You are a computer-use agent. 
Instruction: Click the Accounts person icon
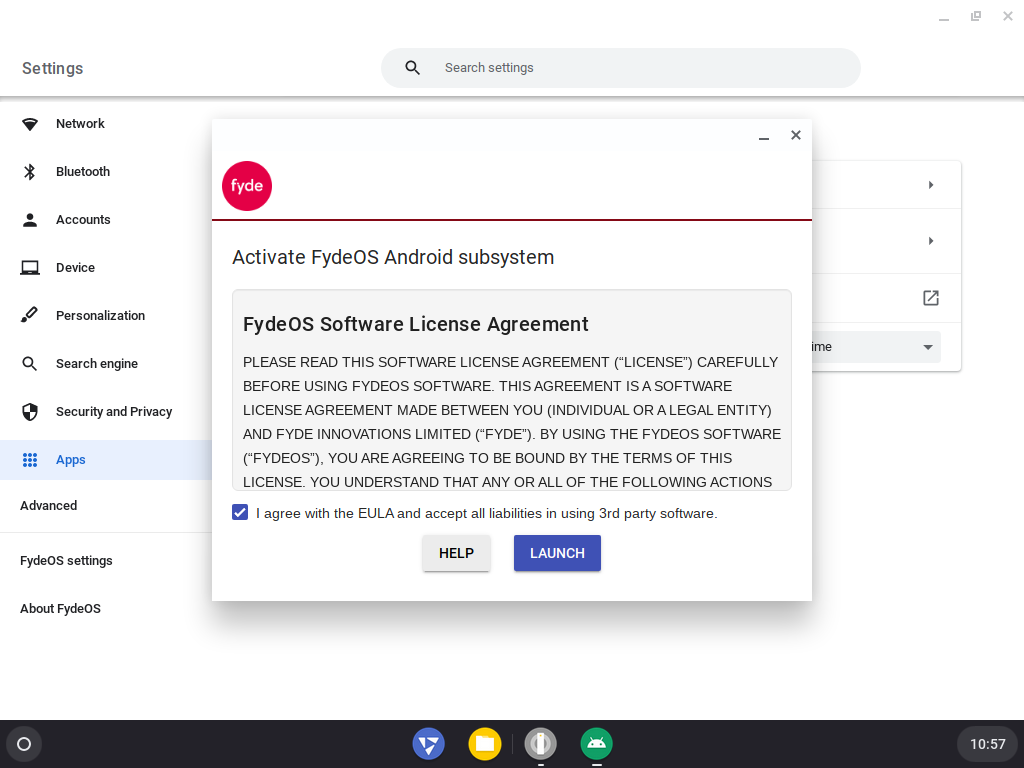(29, 220)
